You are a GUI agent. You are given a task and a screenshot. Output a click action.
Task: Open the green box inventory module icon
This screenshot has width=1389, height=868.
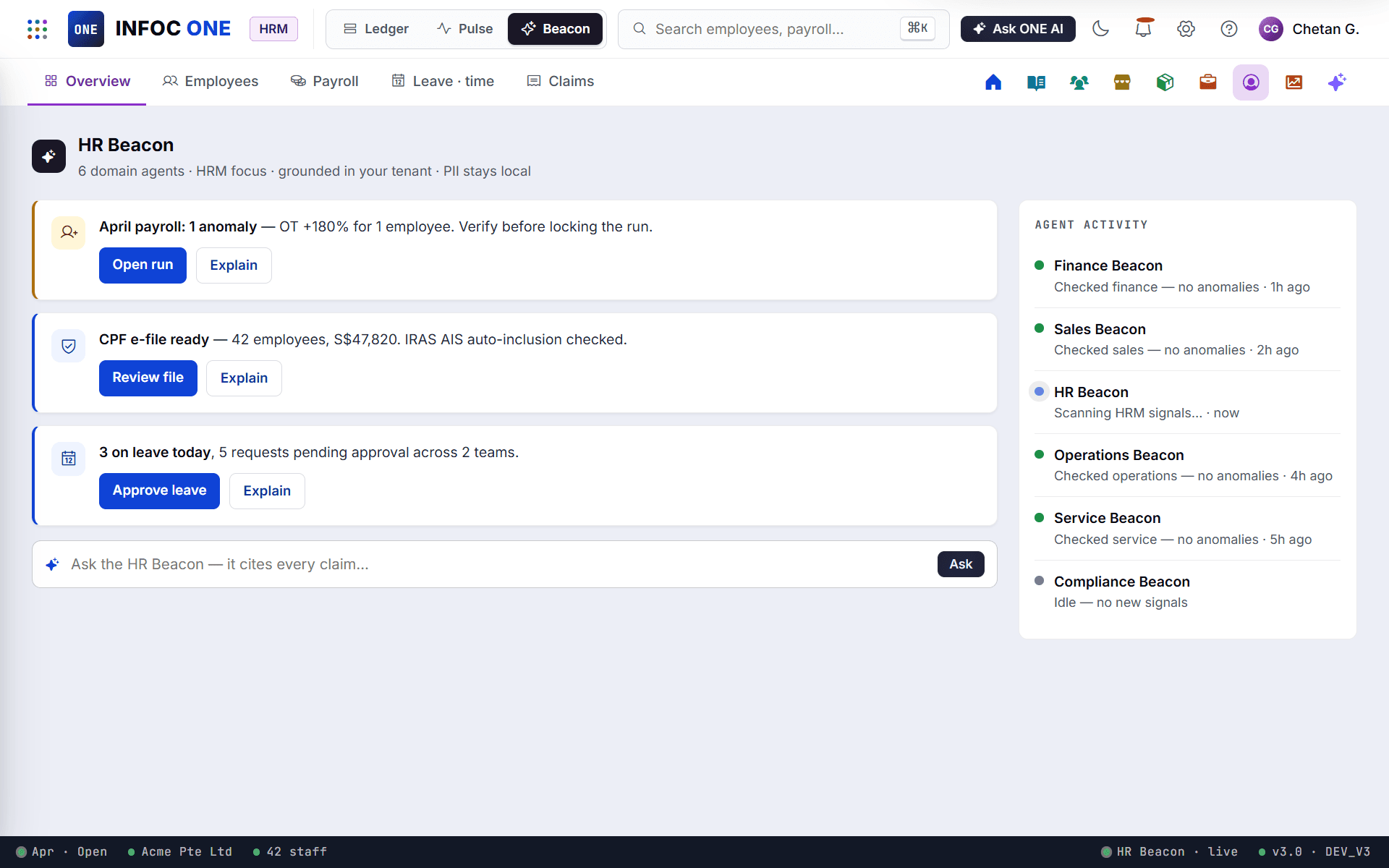[1165, 82]
